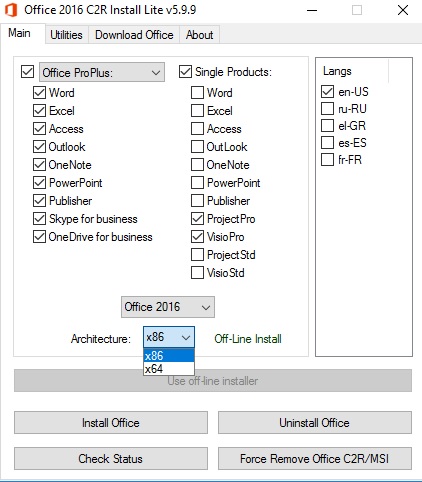
Task: Enable the ProjectStd checkbox
Action: tap(197, 255)
